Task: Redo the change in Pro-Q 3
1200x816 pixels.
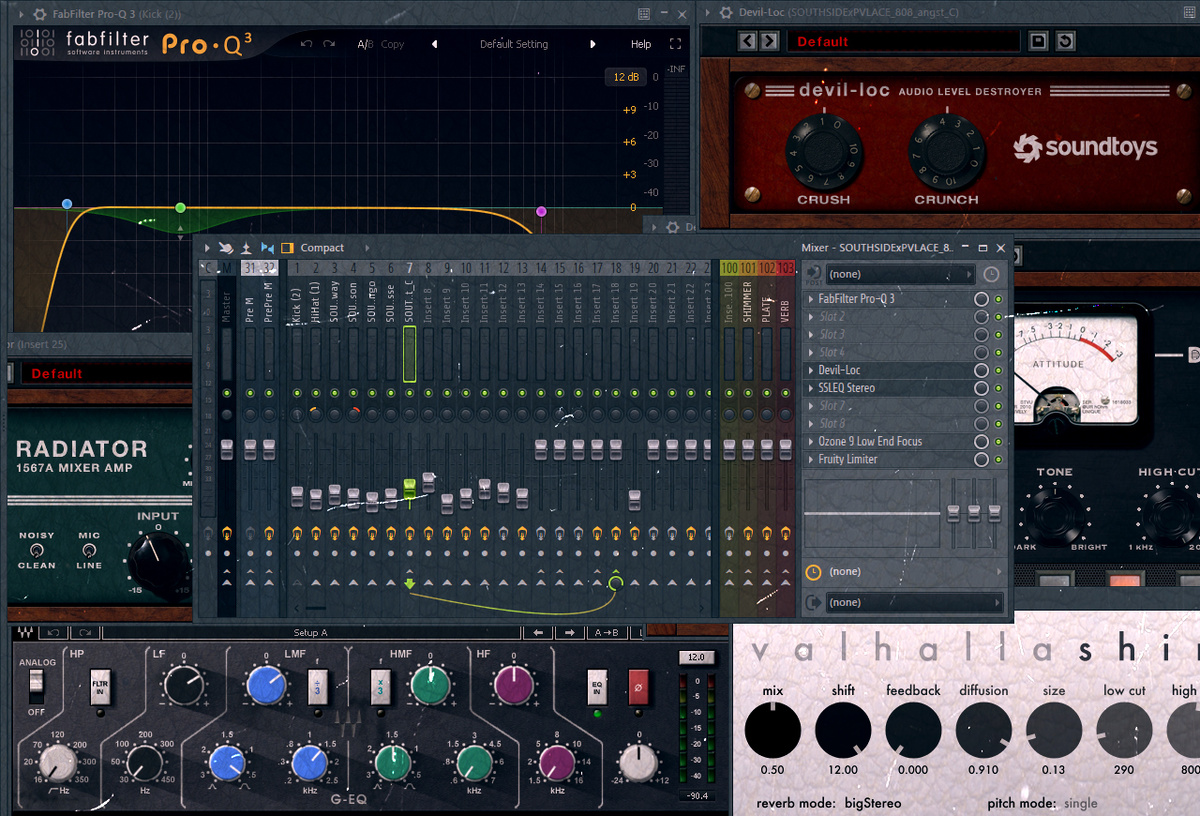Action: pos(327,44)
